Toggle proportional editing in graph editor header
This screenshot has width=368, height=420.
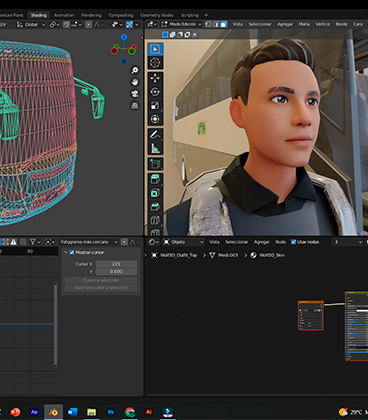click(124, 242)
